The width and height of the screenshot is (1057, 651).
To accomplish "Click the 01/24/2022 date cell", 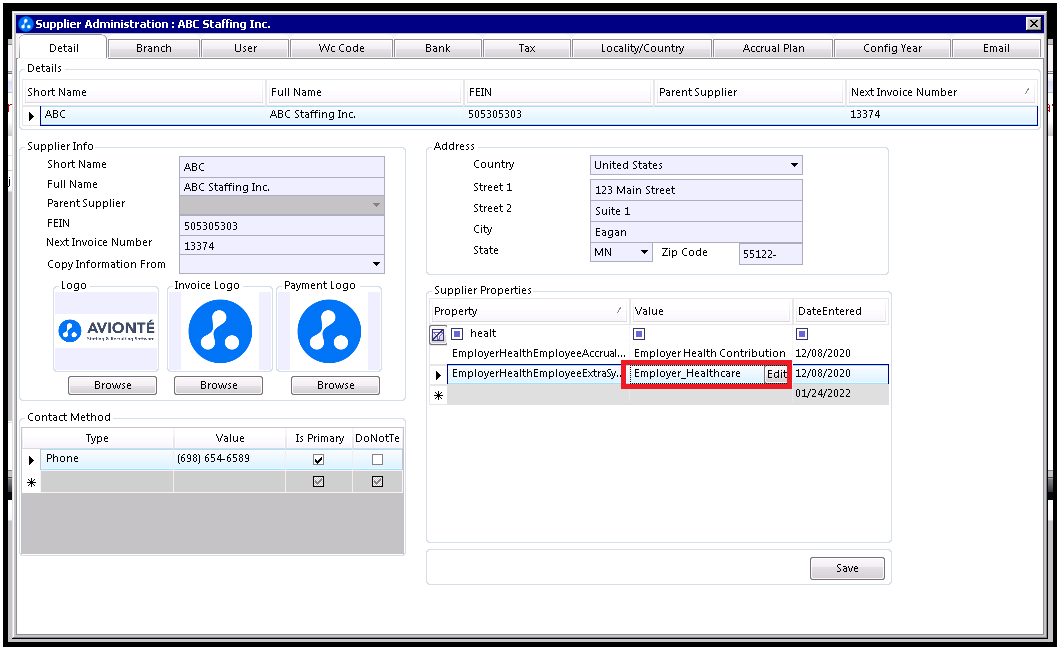I will pos(840,394).
